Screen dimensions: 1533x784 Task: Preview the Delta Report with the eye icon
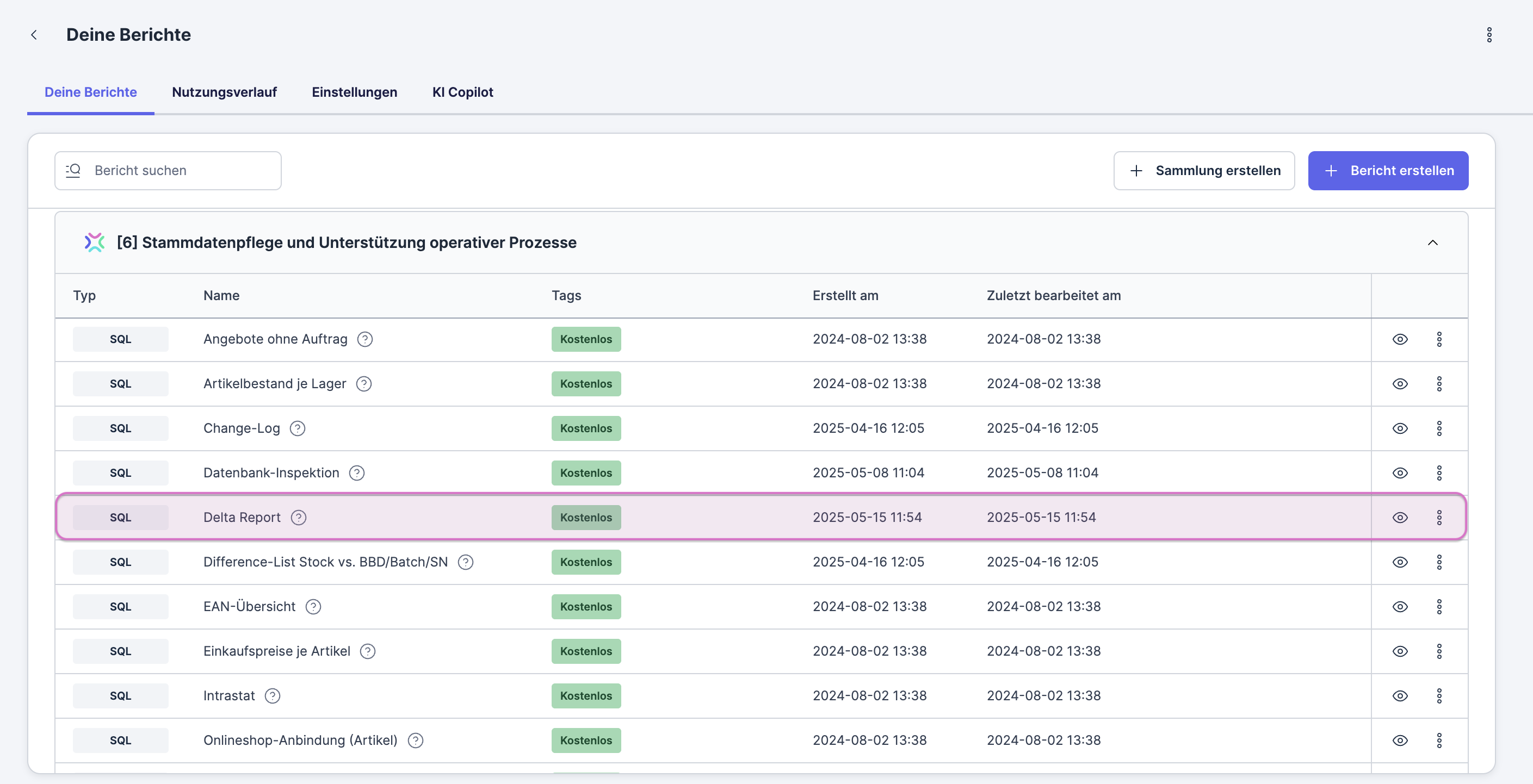(x=1400, y=518)
